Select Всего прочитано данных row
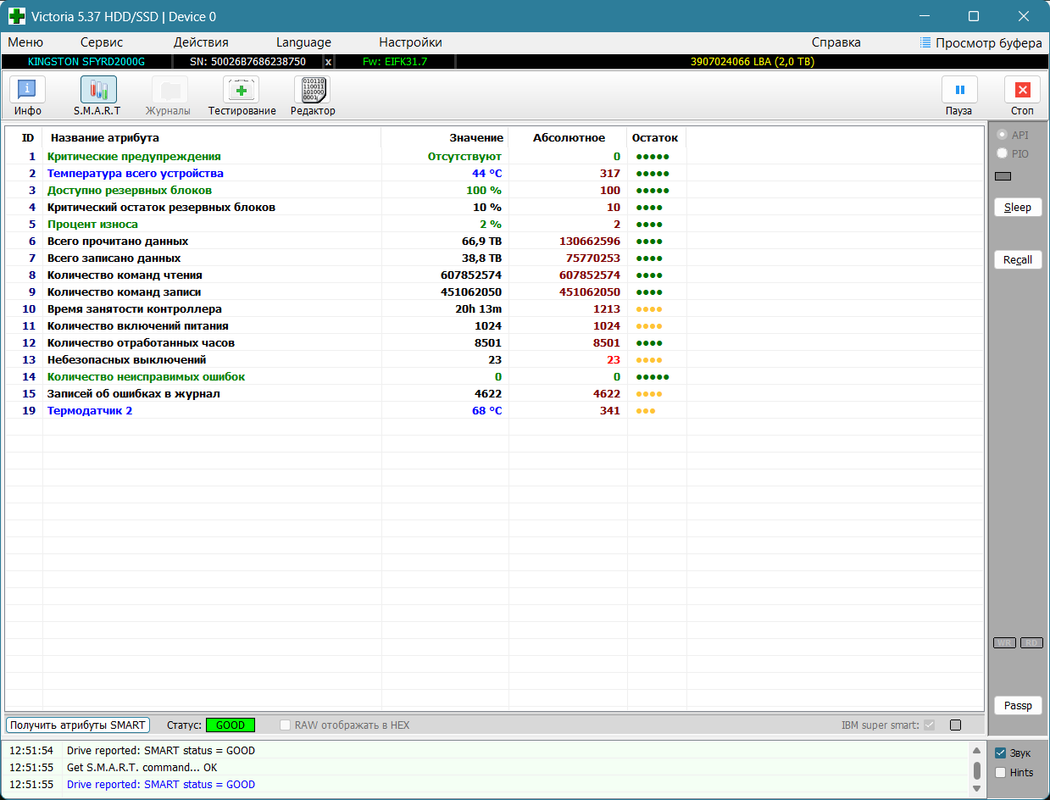The width and height of the screenshot is (1050, 800). tap(495, 241)
